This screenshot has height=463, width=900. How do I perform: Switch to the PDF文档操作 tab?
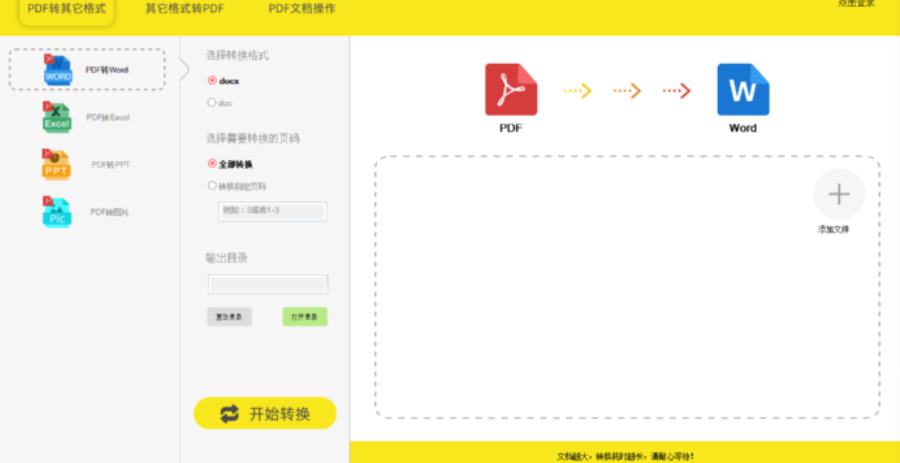coord(302,9)
